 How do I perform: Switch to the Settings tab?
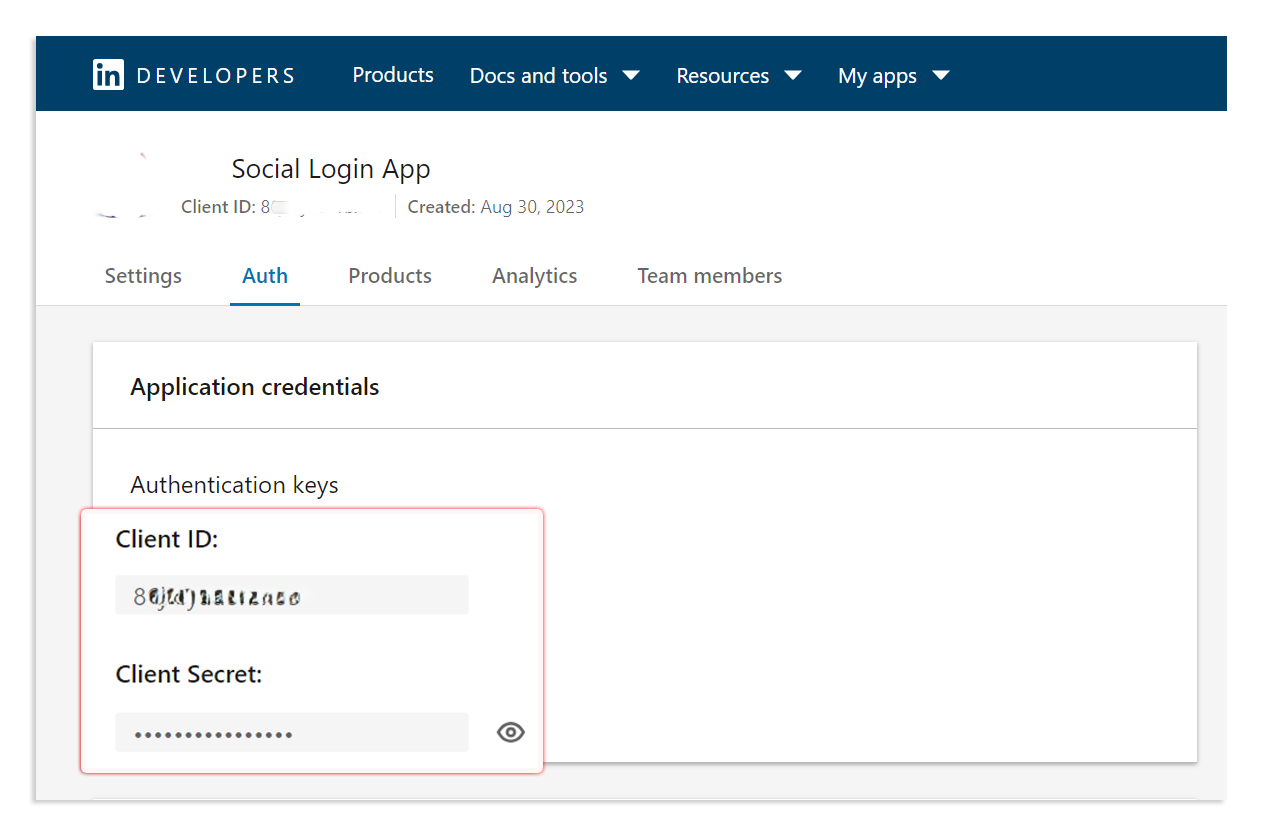142,275
